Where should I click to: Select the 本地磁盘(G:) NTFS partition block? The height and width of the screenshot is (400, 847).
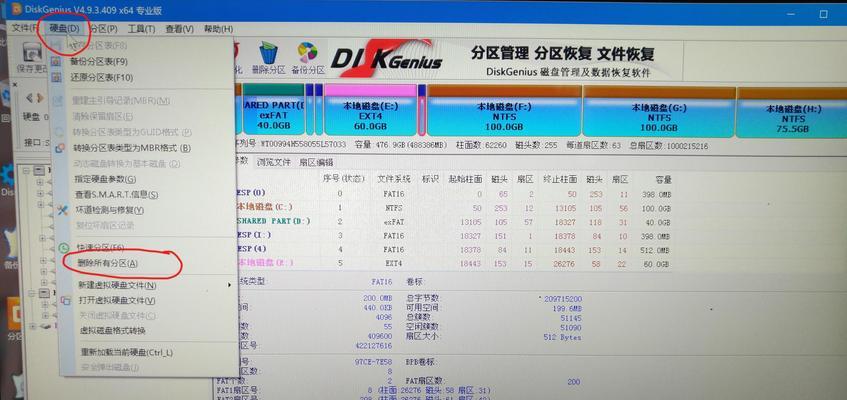(x=659, y=113)
